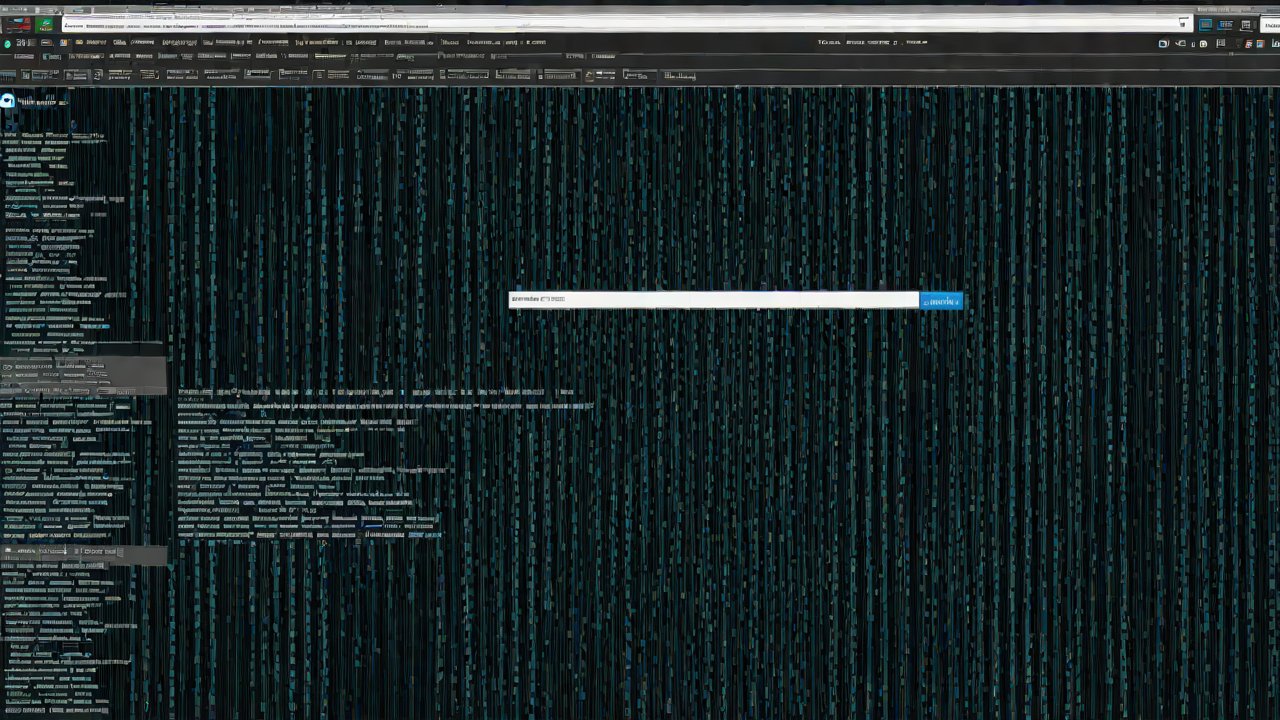This screenshot has height=720, width=1280.
Task: Click the first blue icon right of address bar
Action: (1206, 25)
